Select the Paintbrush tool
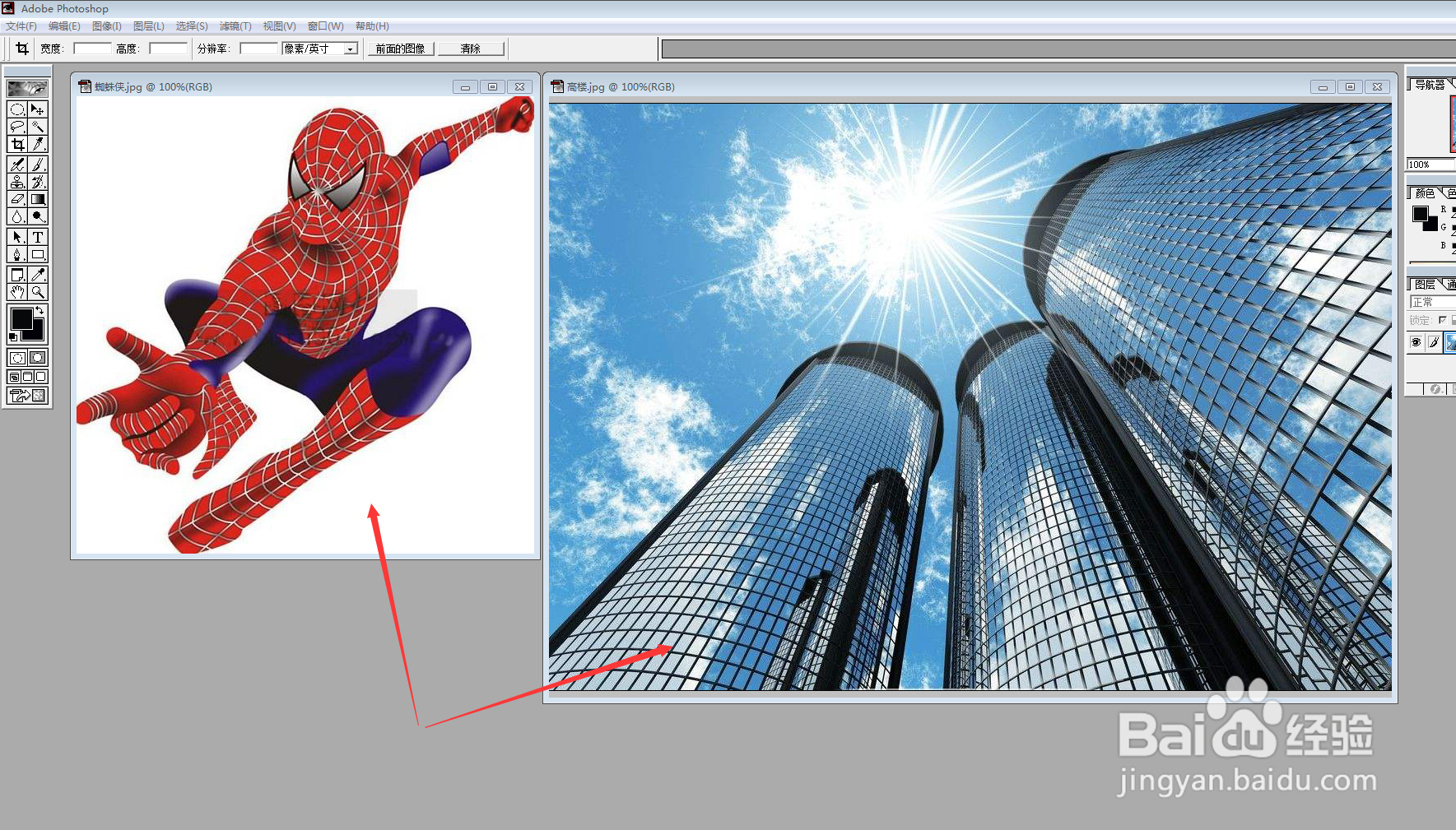This screenshot has height=830, width=1456. pyautogui.click(x=38, y=165)
